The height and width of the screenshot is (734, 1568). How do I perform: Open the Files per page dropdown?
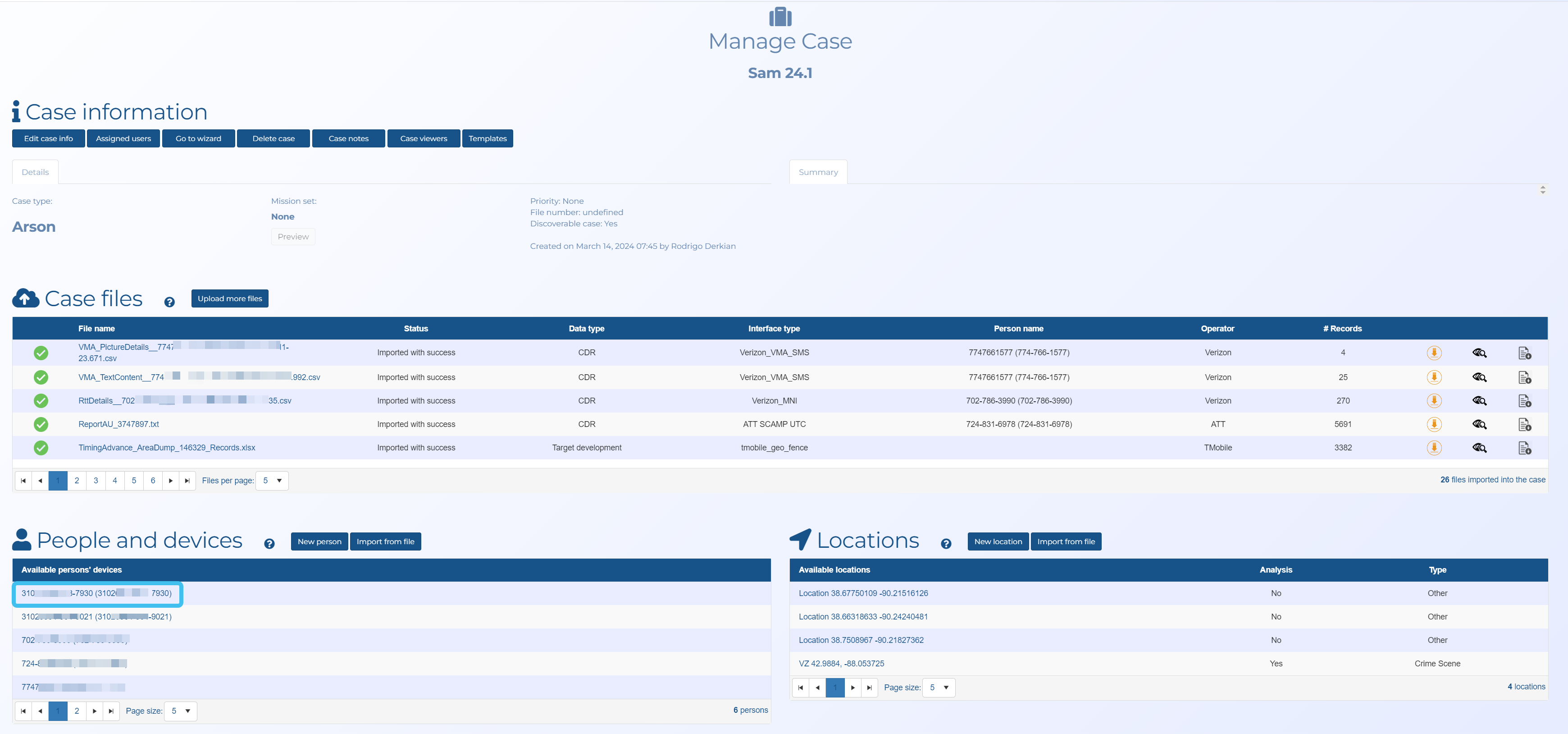pyautogui.click(x=272, y=481)
